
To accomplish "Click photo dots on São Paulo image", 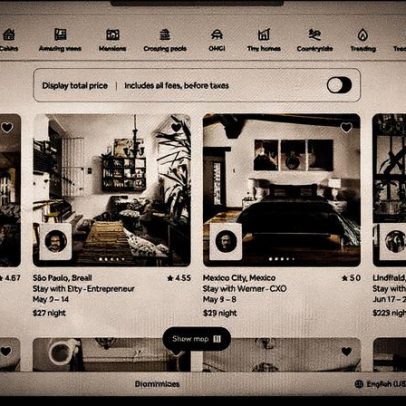I will click(x=112, y=259).
